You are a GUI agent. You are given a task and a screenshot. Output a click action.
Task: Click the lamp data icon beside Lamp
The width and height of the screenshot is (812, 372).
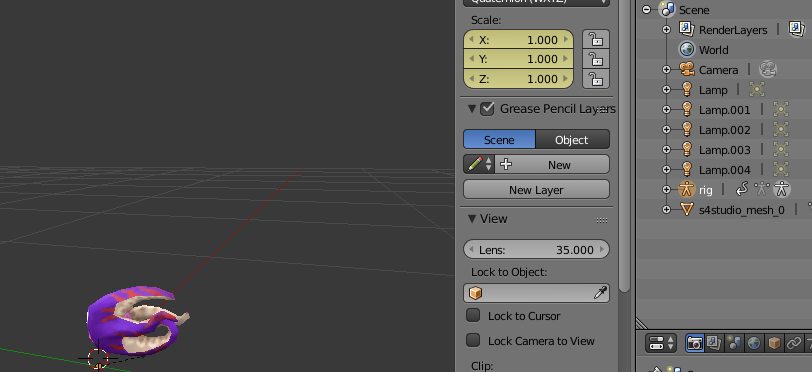(x=757, y=90)
